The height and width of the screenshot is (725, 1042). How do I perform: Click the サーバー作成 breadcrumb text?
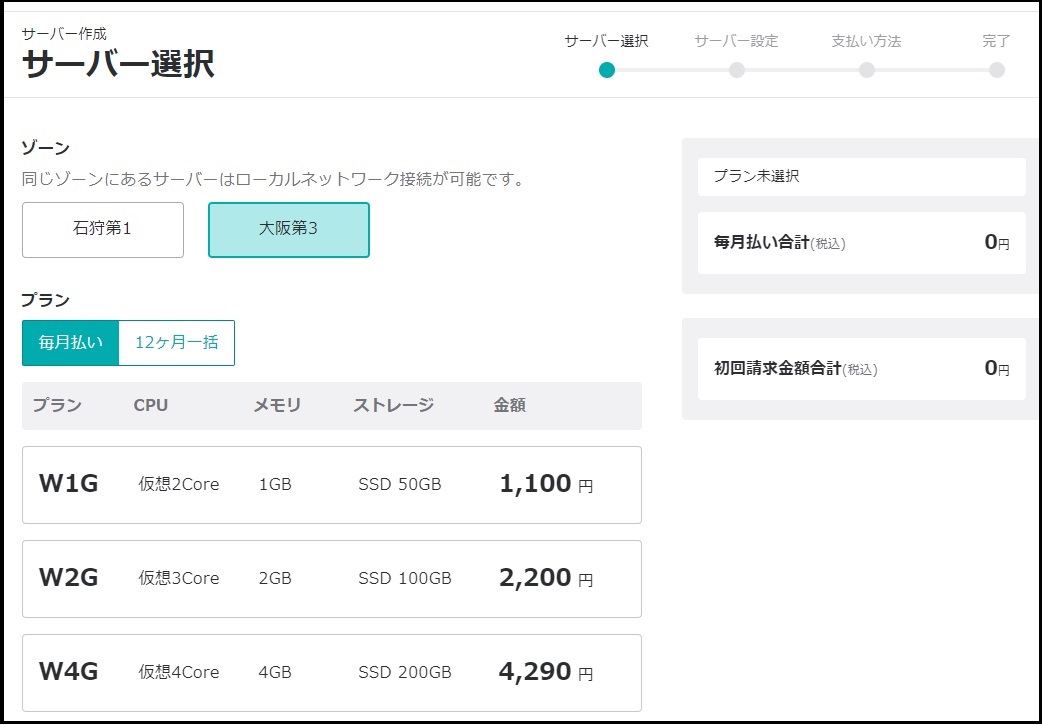point(64,33)
